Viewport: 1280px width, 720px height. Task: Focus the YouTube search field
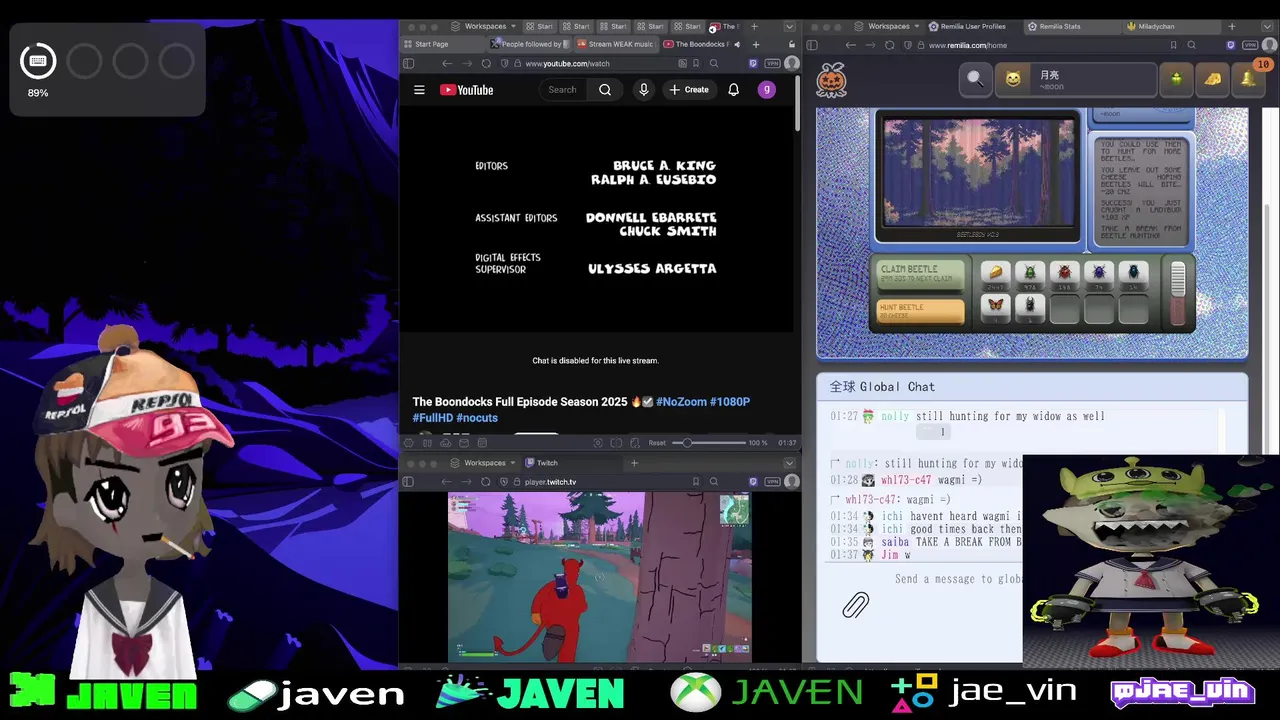click(562, 90)
